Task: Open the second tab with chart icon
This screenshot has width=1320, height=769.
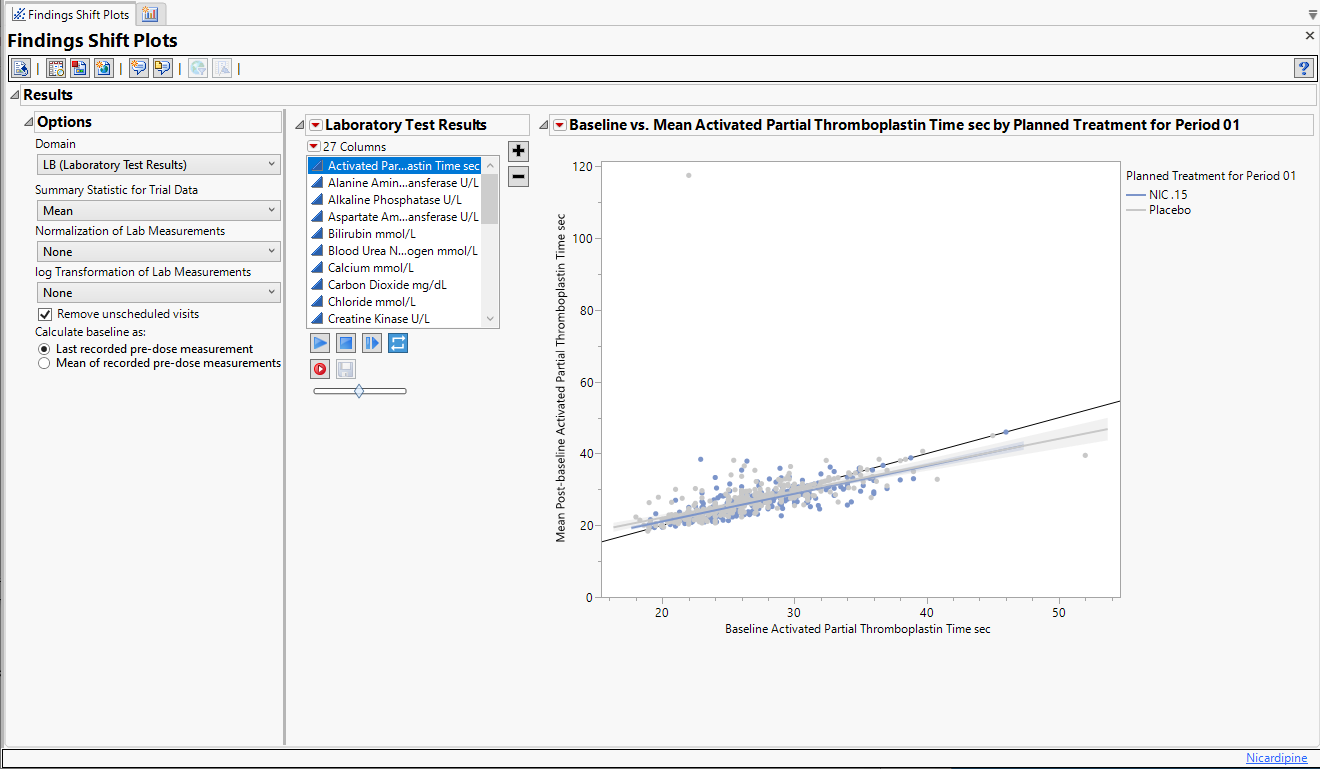Action: point(150,14)
